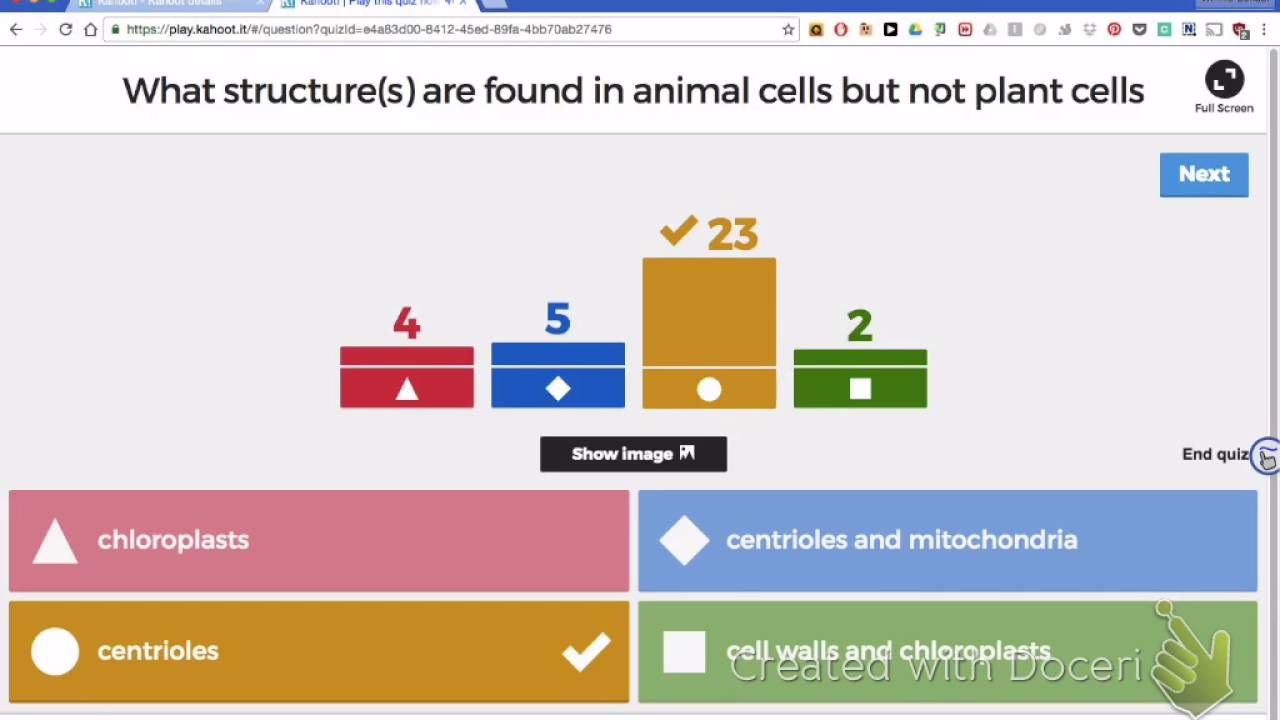
Task: Reload the Kahoot page
Action: [x=65, y=30]
